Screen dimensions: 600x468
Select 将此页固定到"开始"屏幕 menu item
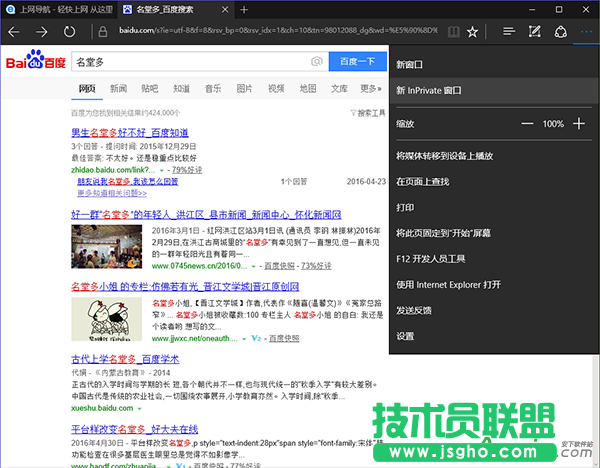tap(494, 233)
